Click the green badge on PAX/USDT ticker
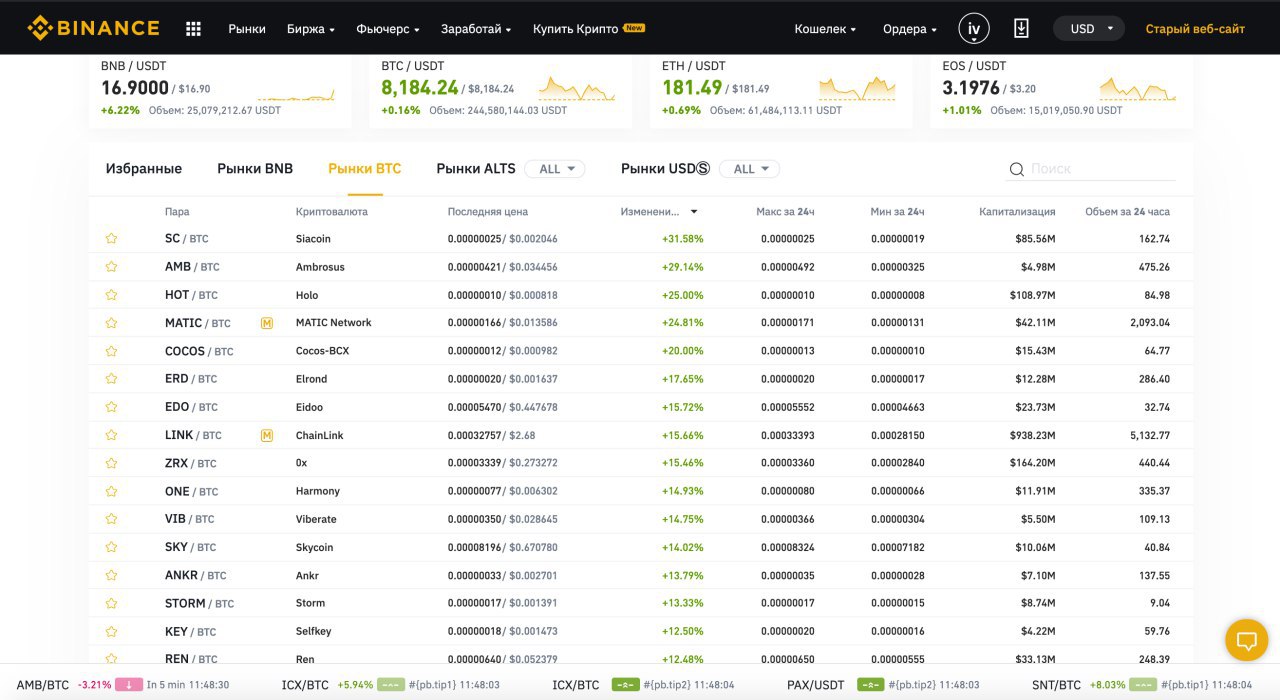1280x700 pixels. tap(871, 685)
